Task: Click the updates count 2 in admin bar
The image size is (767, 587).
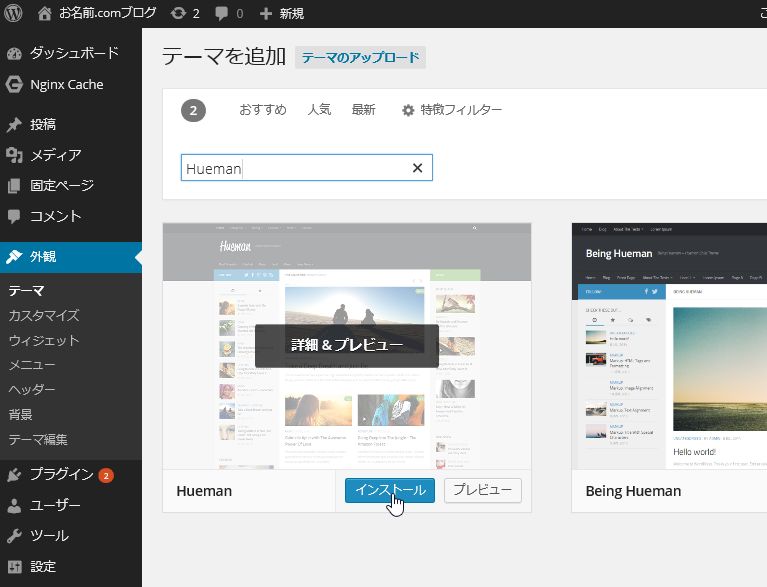Action: coord(196,14)
